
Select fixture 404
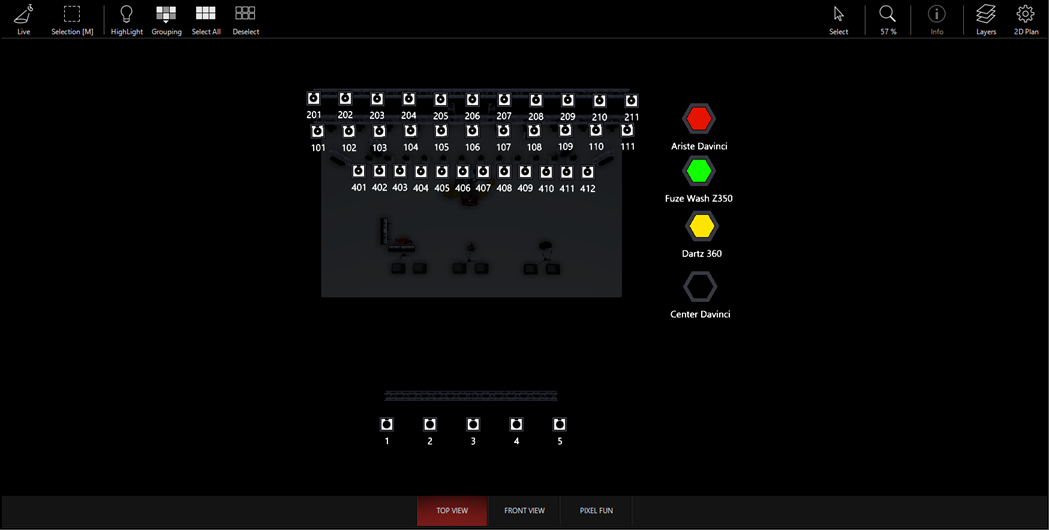(421, 172)
